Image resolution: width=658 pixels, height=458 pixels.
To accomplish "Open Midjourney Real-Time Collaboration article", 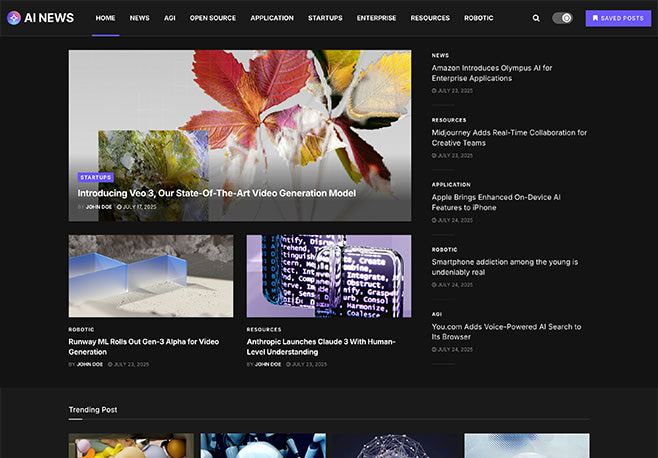I will pos(509,137).
